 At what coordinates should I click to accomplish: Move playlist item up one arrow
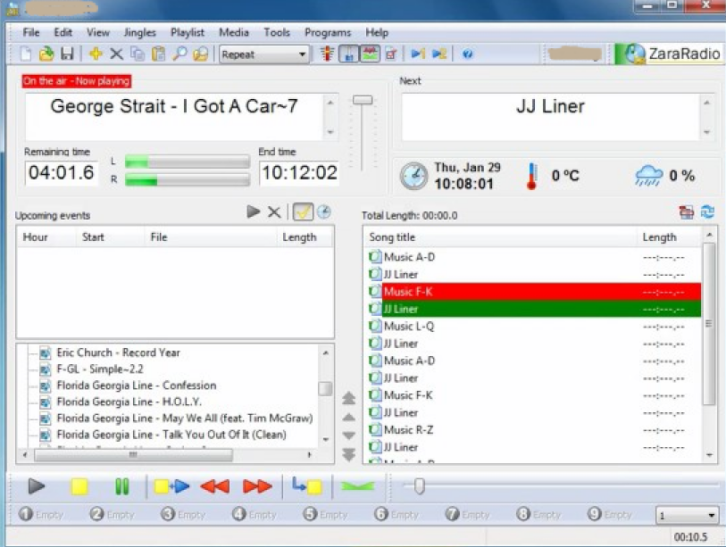point(349,417)
